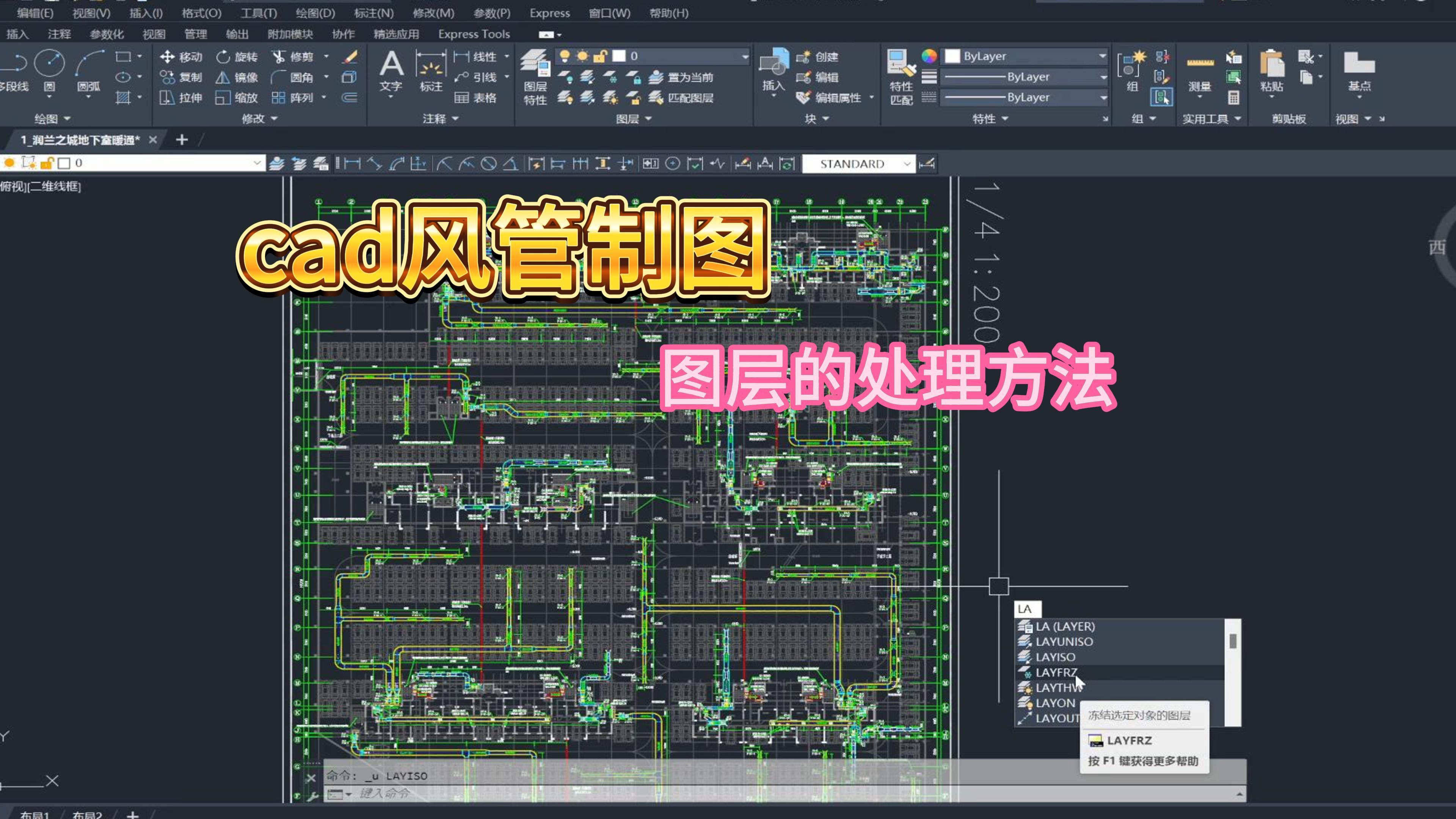
Task: Click the white layer color swatch
Action: pyautogui.click(x=620, y=55)
